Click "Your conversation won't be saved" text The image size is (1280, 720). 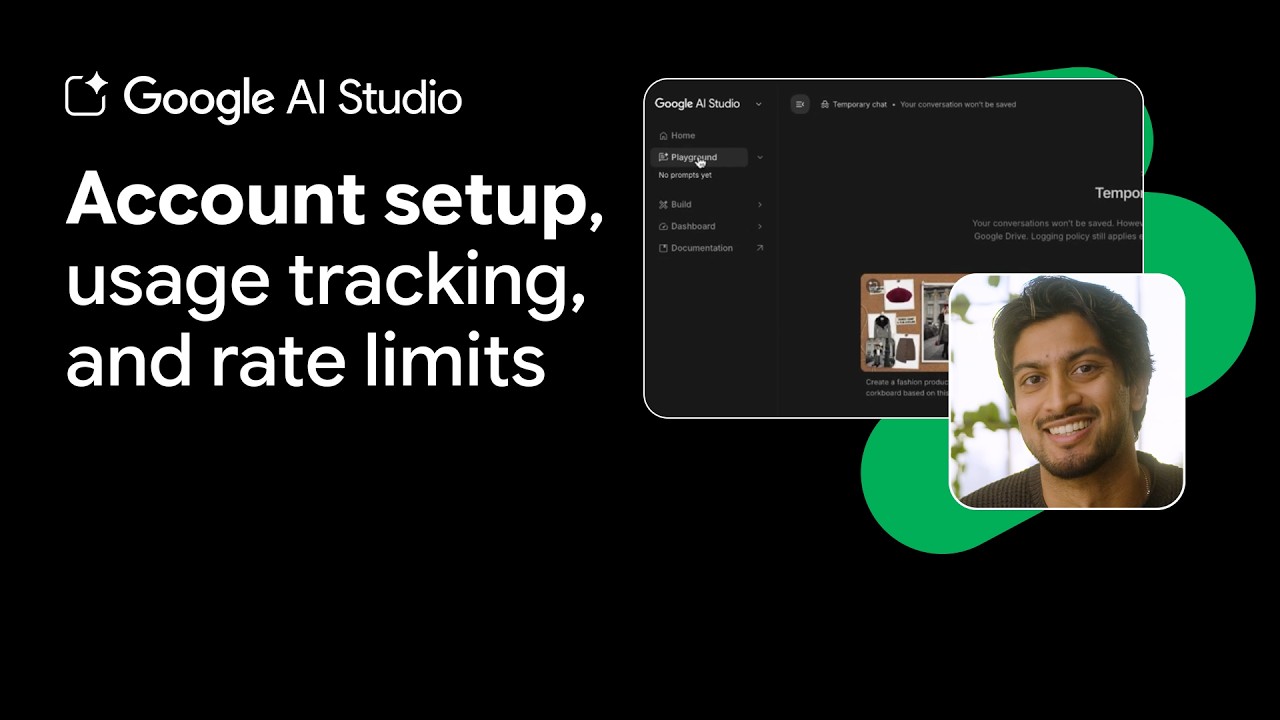pos(958,104)
